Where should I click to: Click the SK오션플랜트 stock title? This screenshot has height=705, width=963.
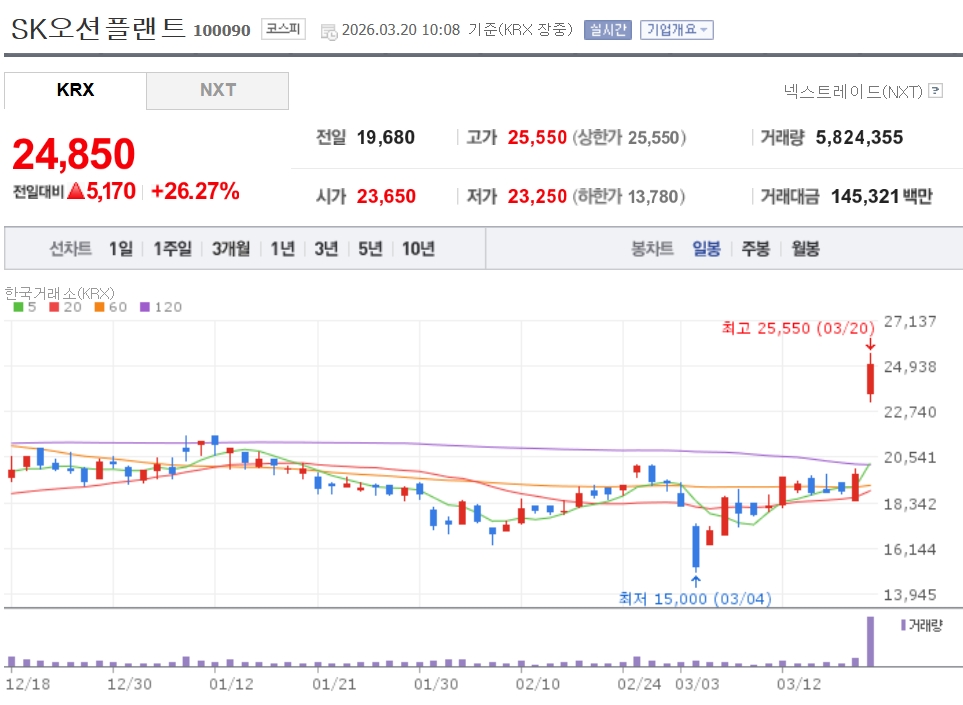(98, 29)
